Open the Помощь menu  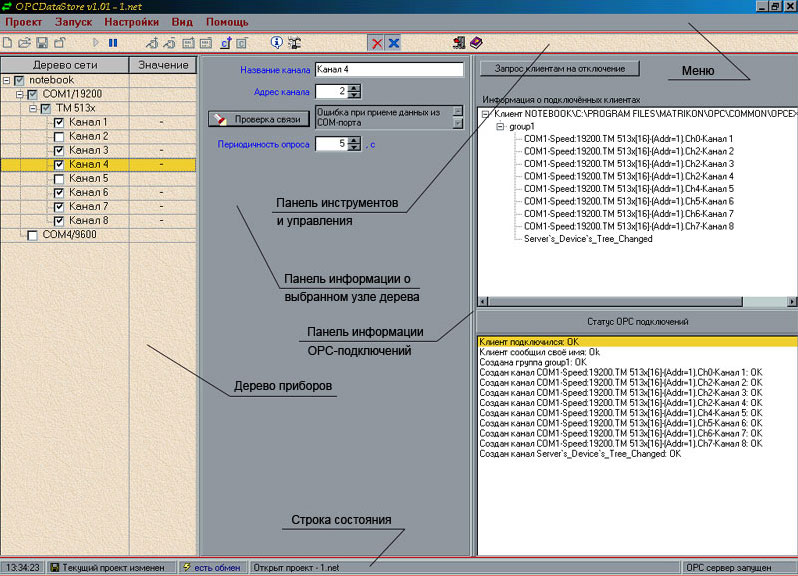pyautogui.click(x=227, y=22)
